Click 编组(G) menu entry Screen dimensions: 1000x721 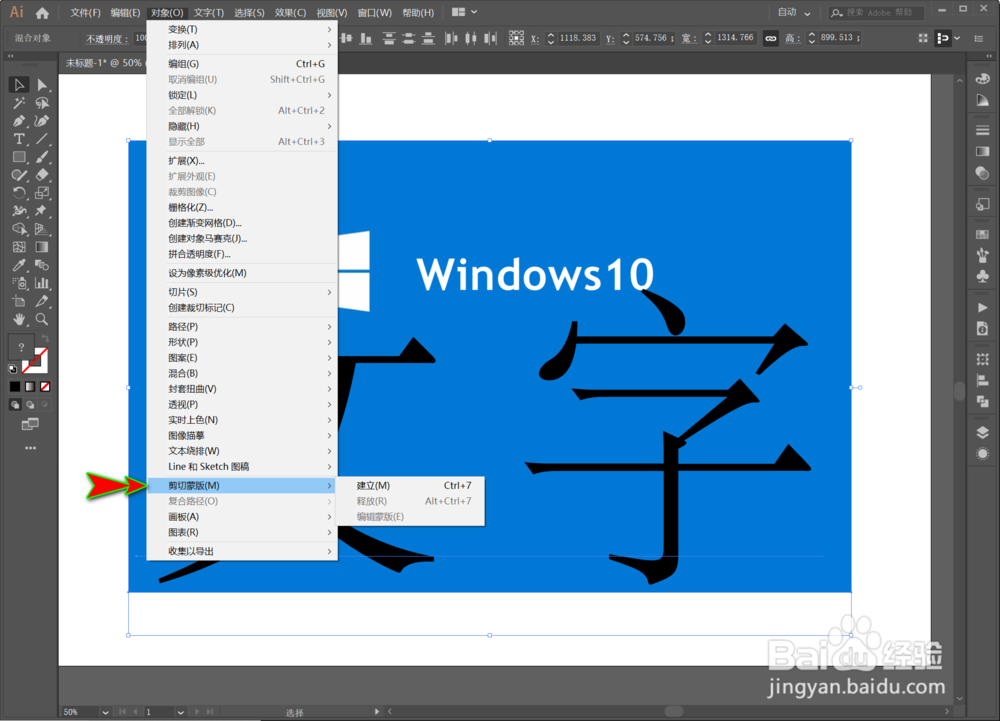pos(242,64)
